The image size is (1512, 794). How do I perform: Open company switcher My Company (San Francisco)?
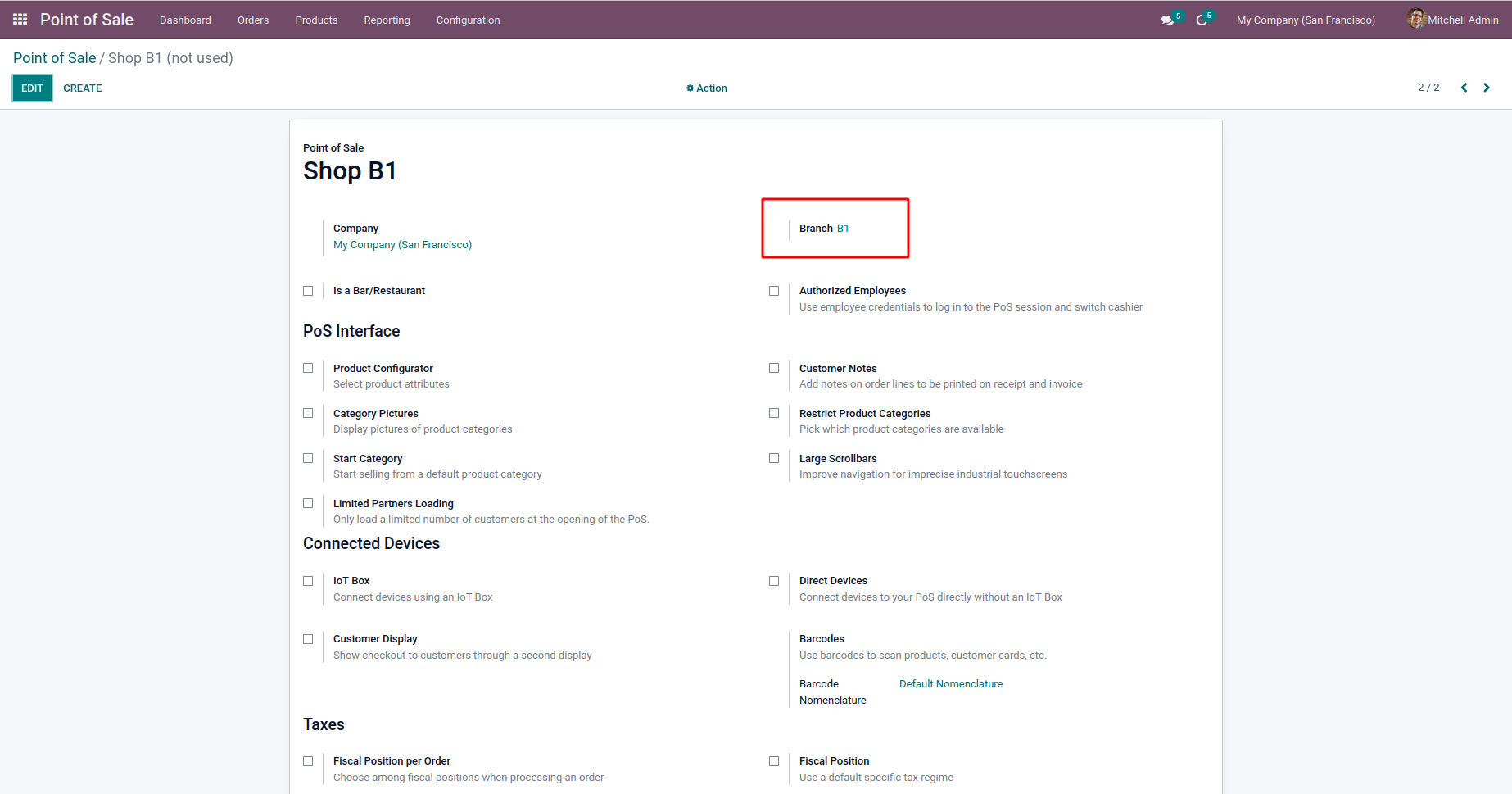pos(1306,20)
